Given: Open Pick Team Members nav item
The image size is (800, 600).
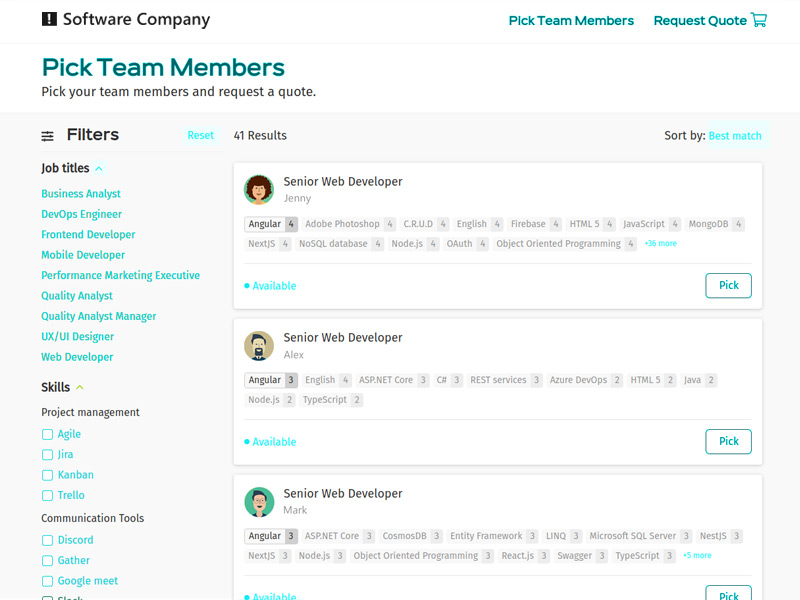Looking at the screenshot, I should pos(571,20).
